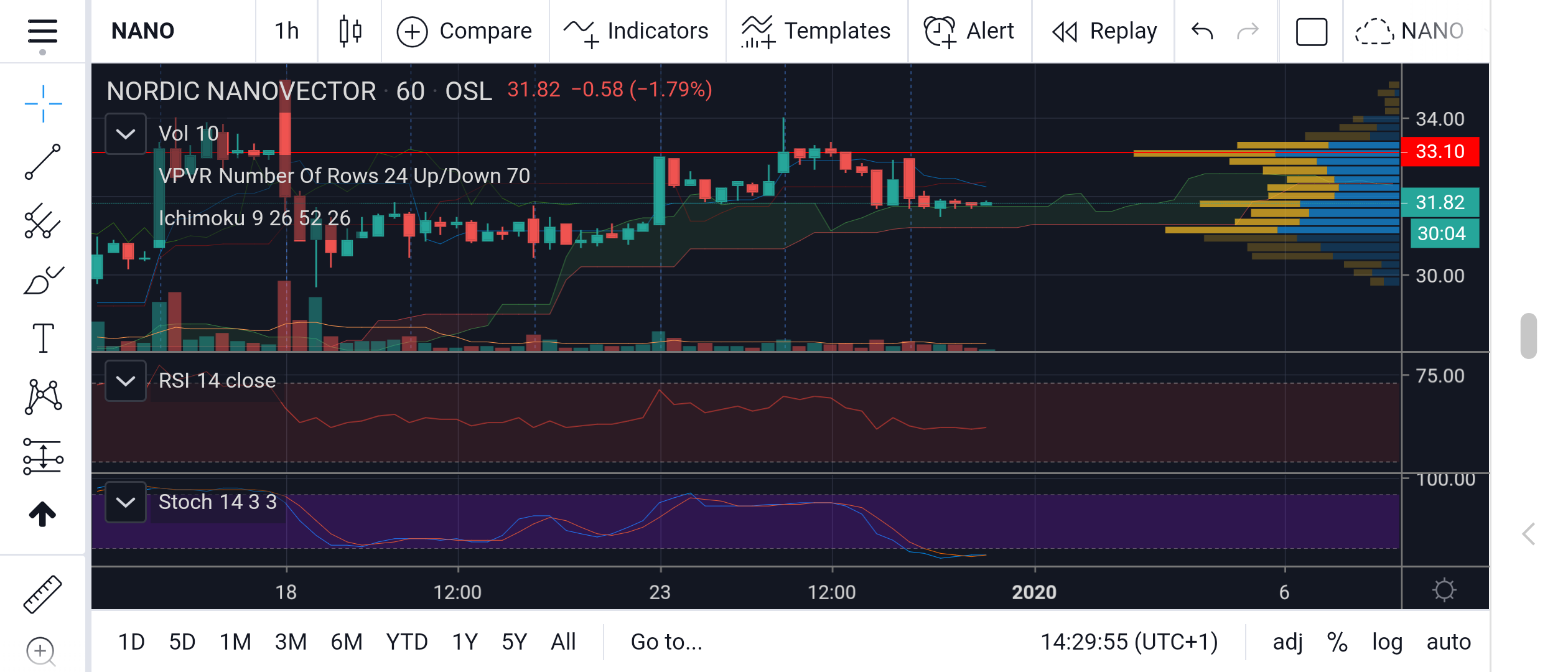Screen dimensions: 1568x672
Task: Collapse the Stoch 14 3 3 legend
Action: pyautogui.click(x=126, y=502)
